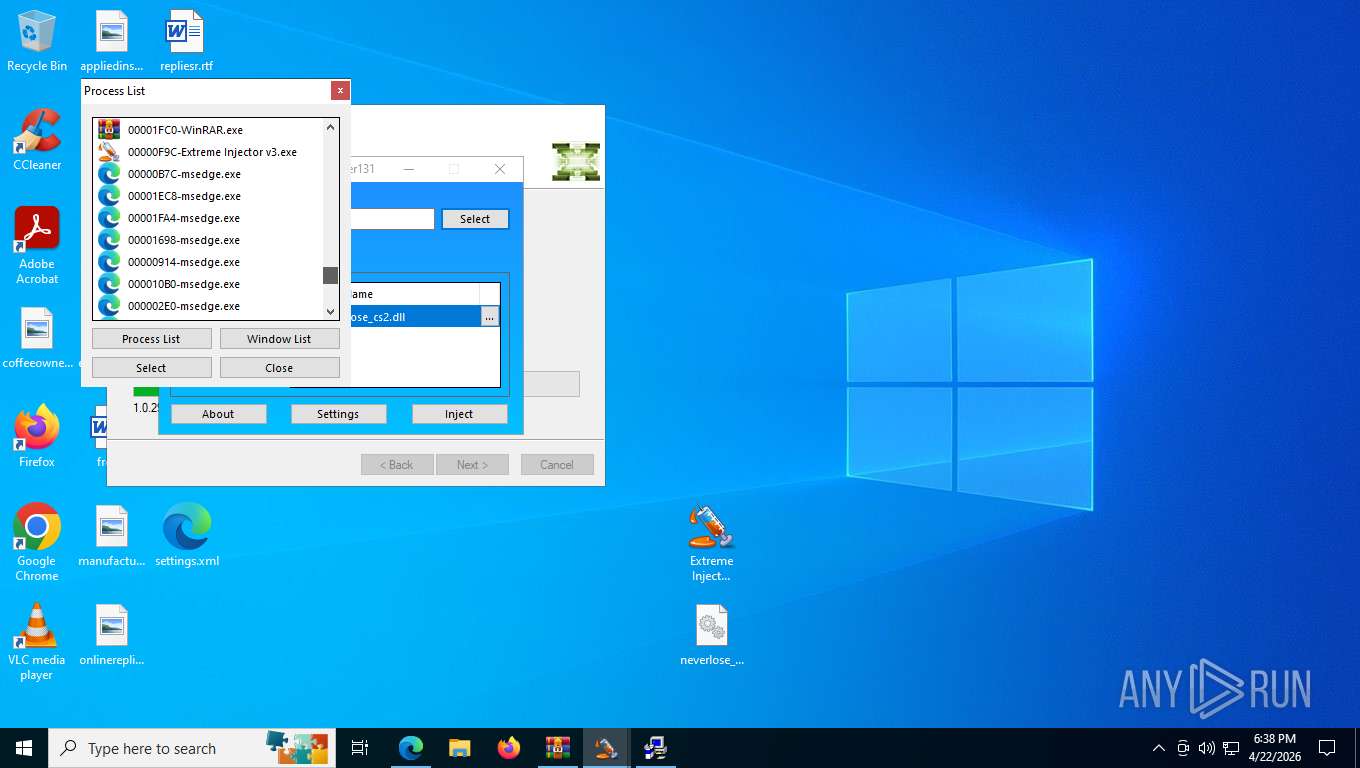Open Google Chrome desktop shortcut
This screenshot has width=1360, height=768.
click(37, 542)
